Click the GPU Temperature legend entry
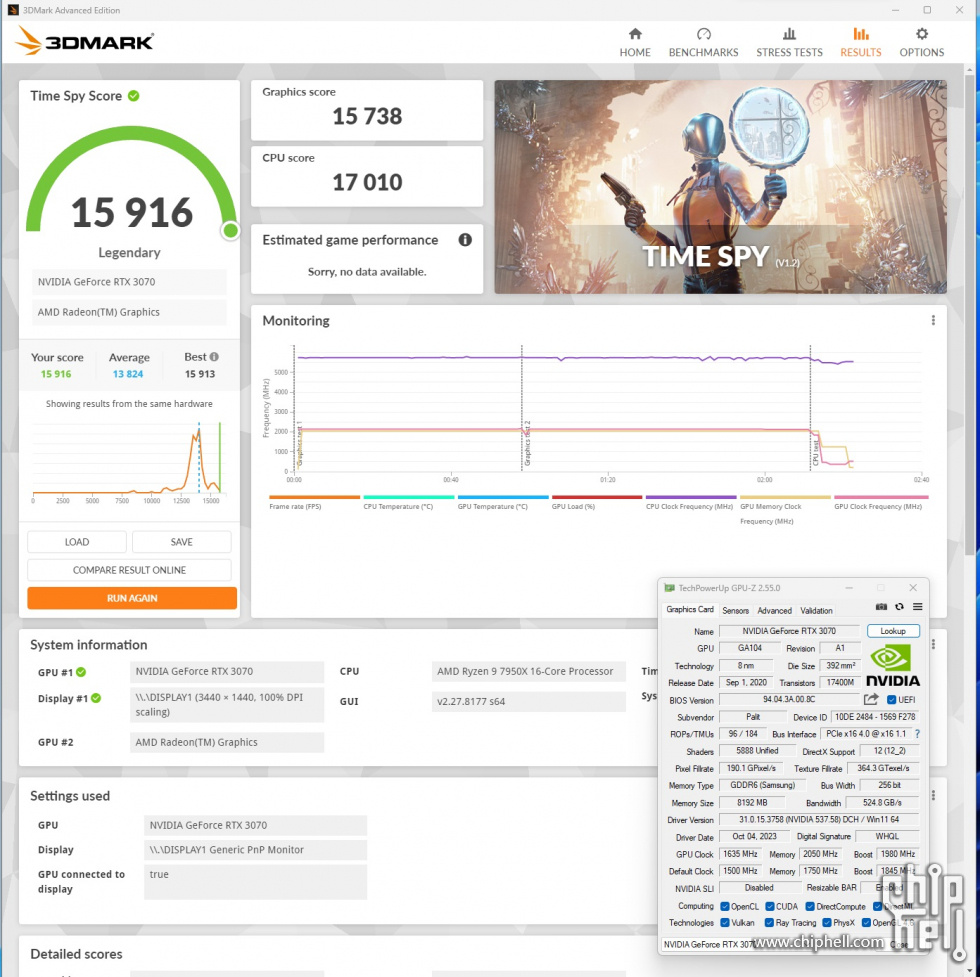 [x=503, y=503]
